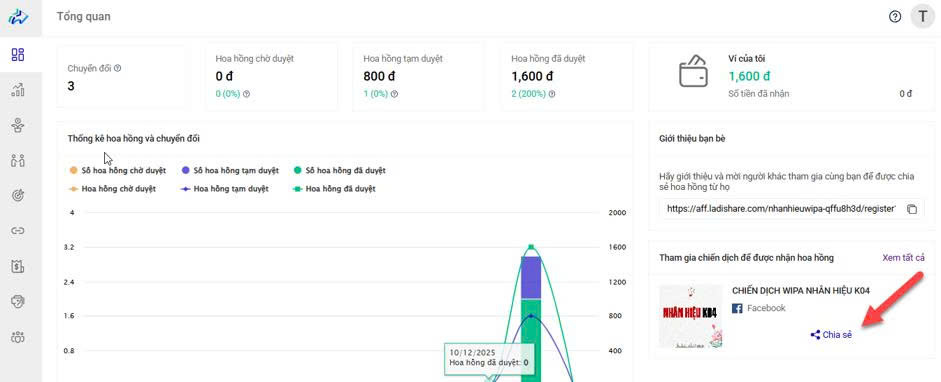Open the group community icon in sidebar
This screenshot has width=941, height=382.
pos(18,337)
